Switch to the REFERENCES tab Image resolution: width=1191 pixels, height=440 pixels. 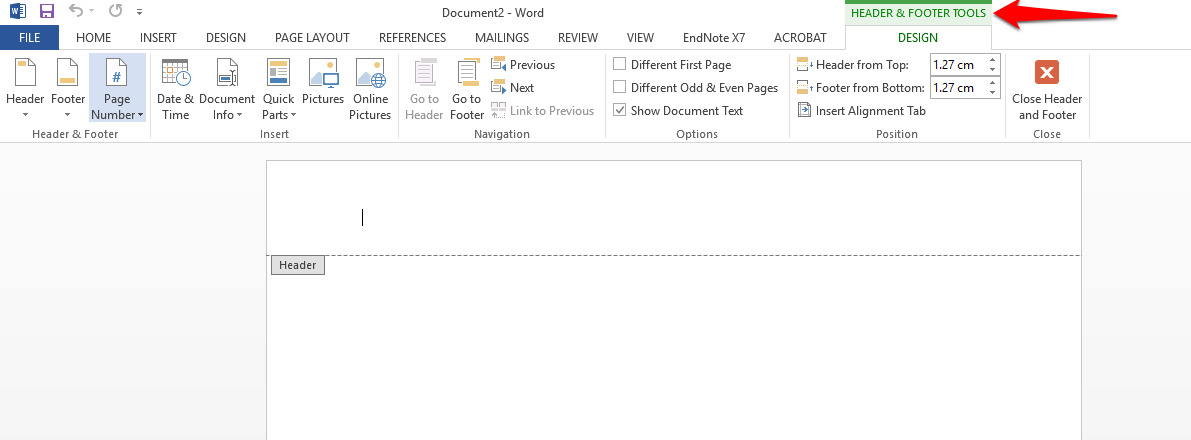[412, 37]
